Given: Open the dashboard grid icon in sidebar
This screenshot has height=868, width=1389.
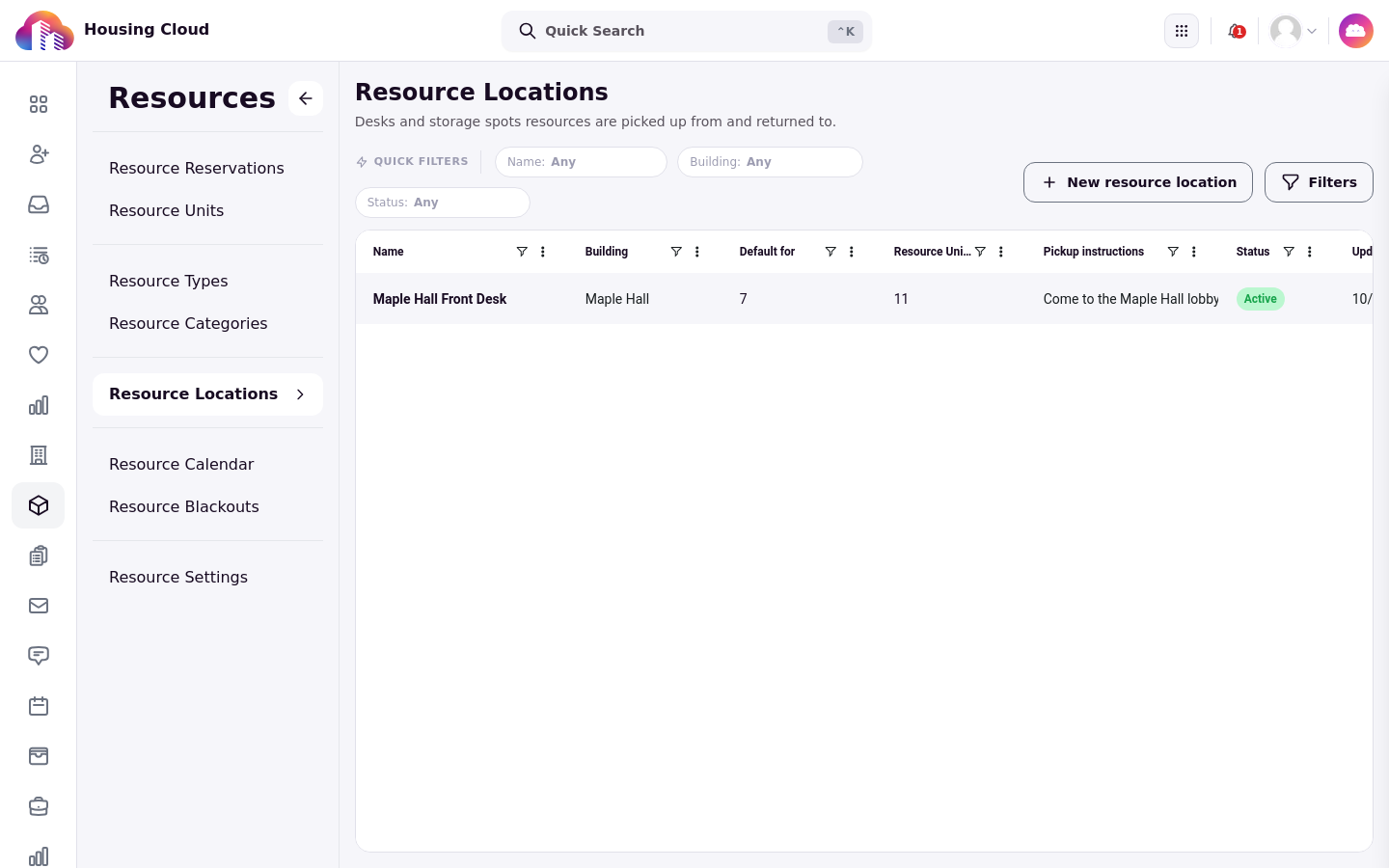Looking at the screenshot, I should coord(39,104).
